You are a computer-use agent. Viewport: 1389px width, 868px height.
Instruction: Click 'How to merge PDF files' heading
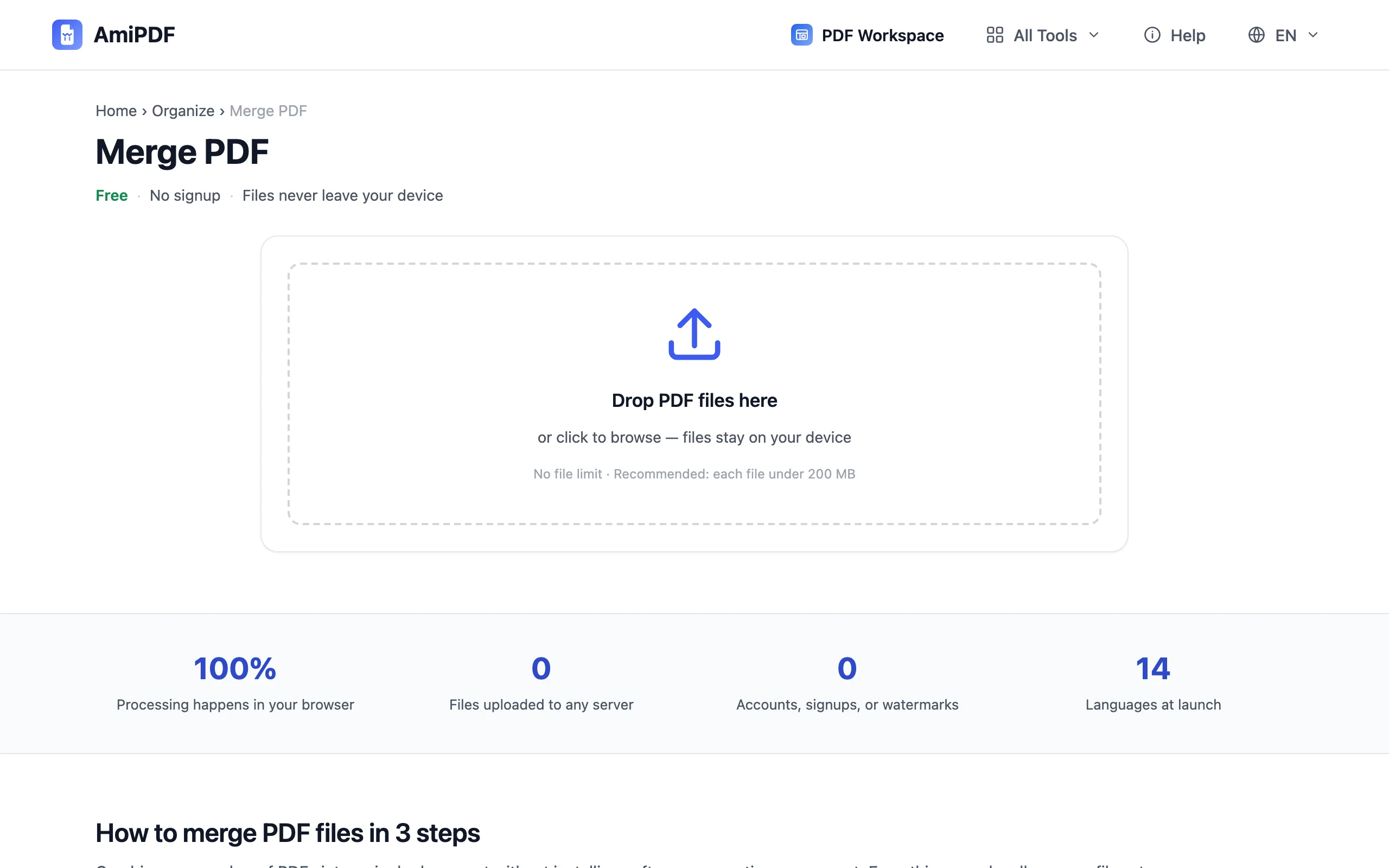coord(288,833)
